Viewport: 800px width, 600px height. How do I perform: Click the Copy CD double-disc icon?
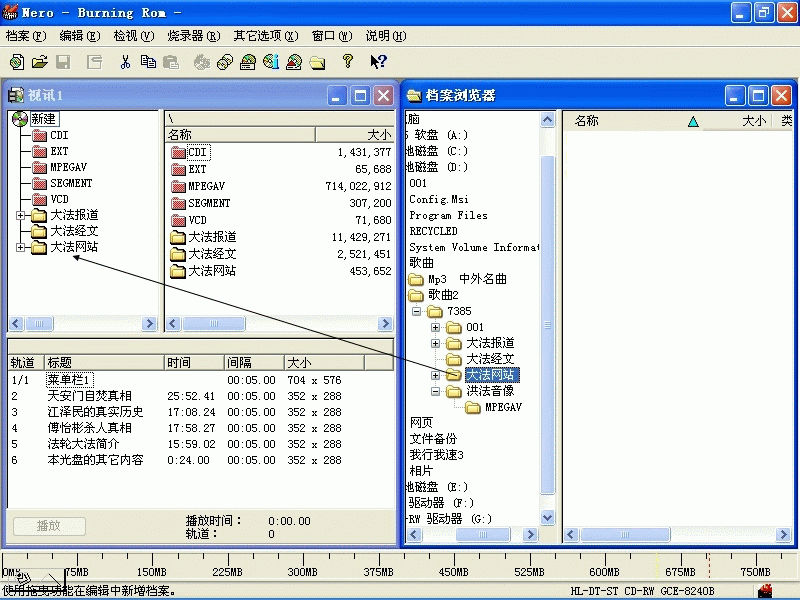tap(223, 62)
